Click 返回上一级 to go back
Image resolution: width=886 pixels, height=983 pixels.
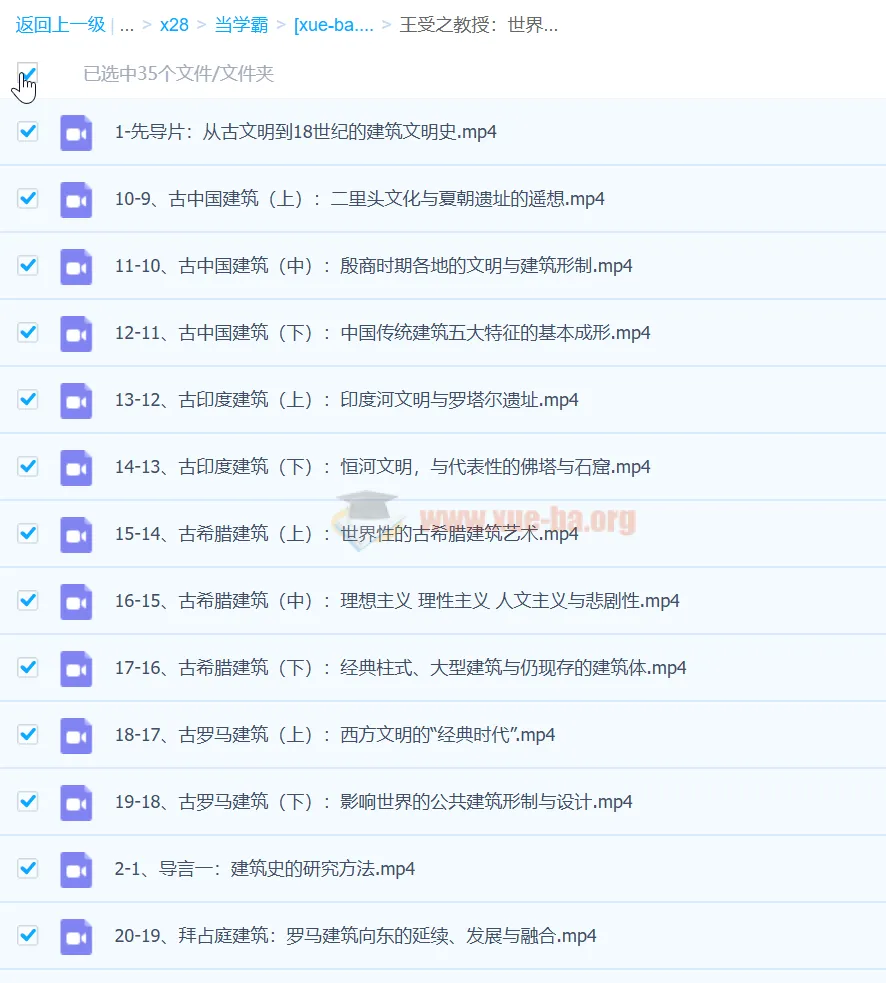coord(60,25)
